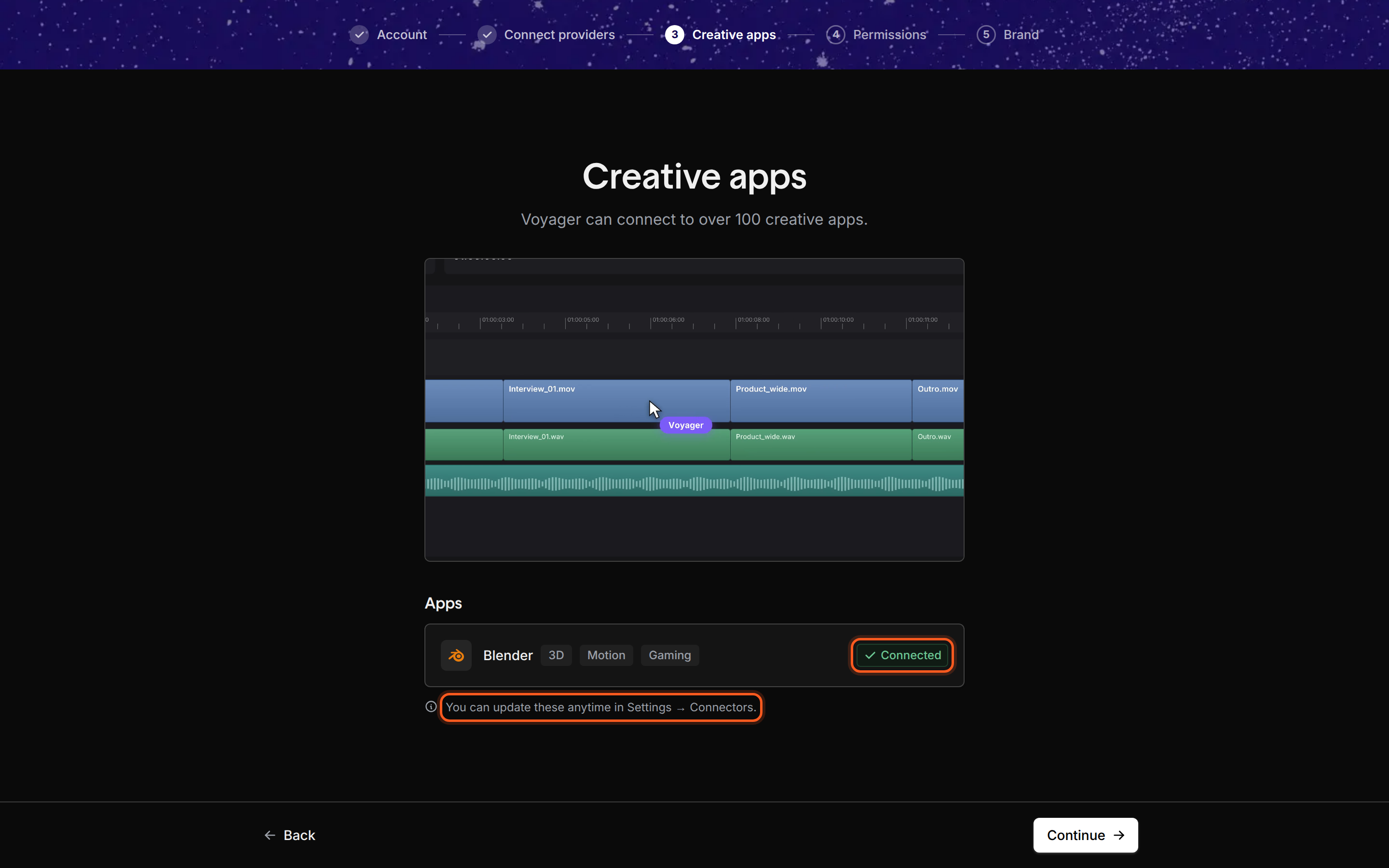This screenshot has height=868, width=1389.
Task: Go to the Account step
Action: click(x=402, y=34)
